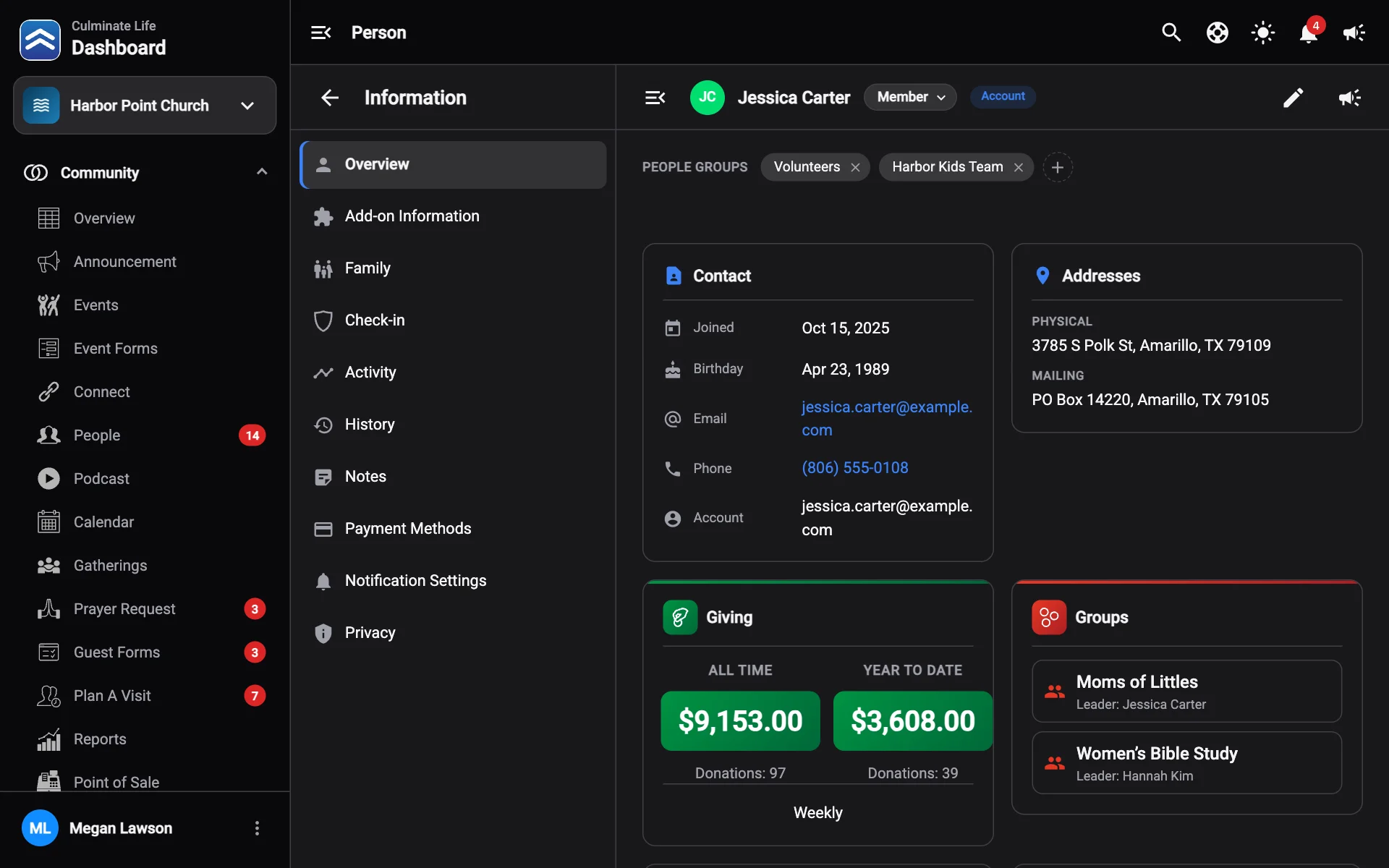Open the Member status dropdown
1389x868 pixels.
click(x=910, y=97)
